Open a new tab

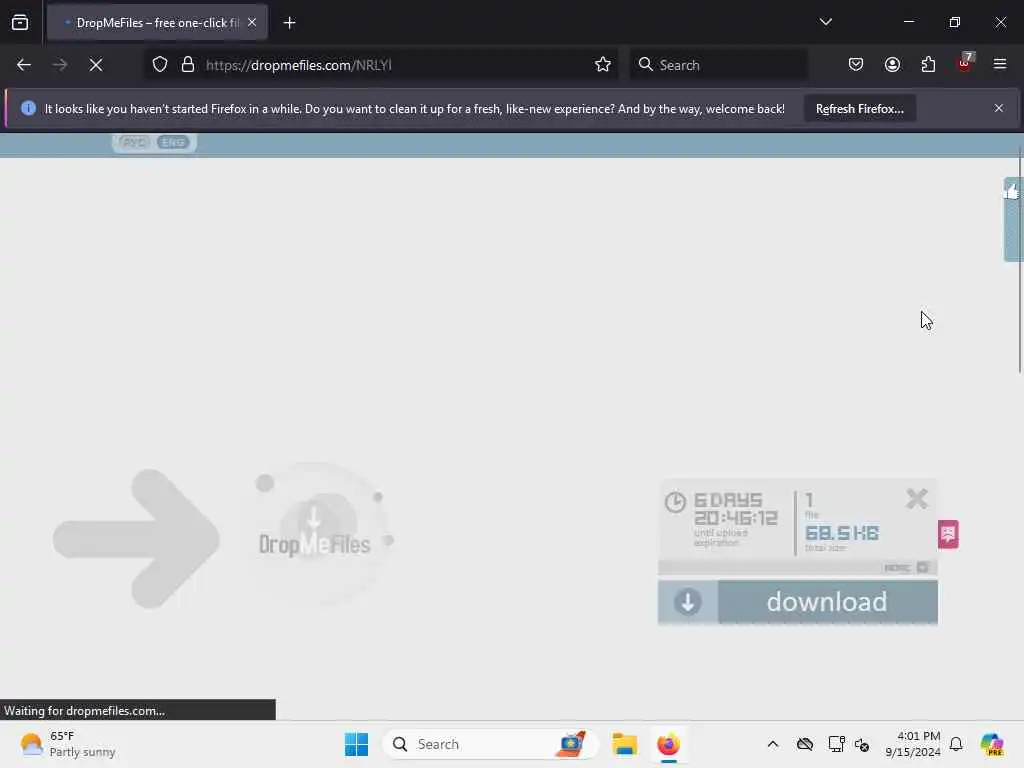click(x=289, y=23)
